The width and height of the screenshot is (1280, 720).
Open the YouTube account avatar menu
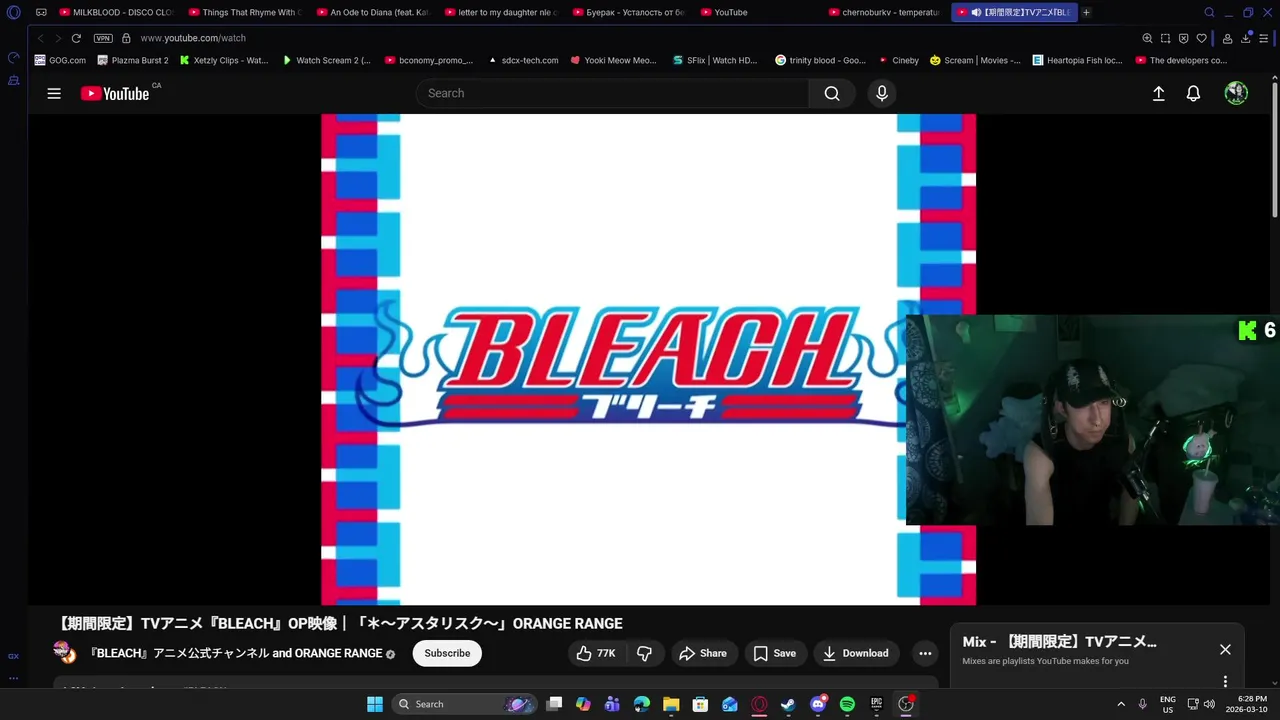click(1236, 93)
